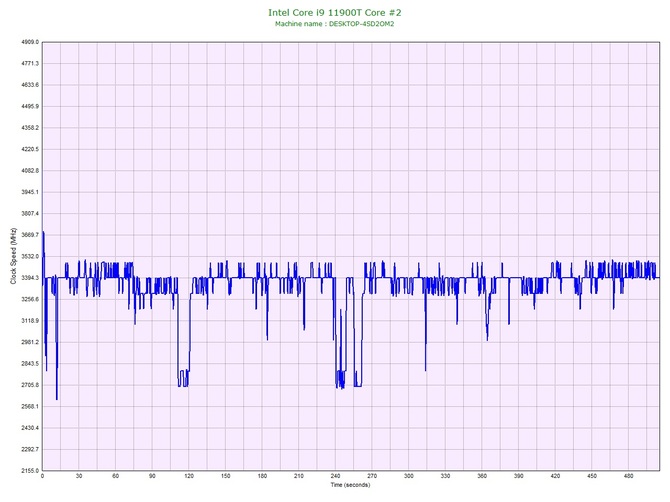This screenshot has height=502, width=670.
Task: Select the 4909.0 y-axis label
Action: coord(30,42)
